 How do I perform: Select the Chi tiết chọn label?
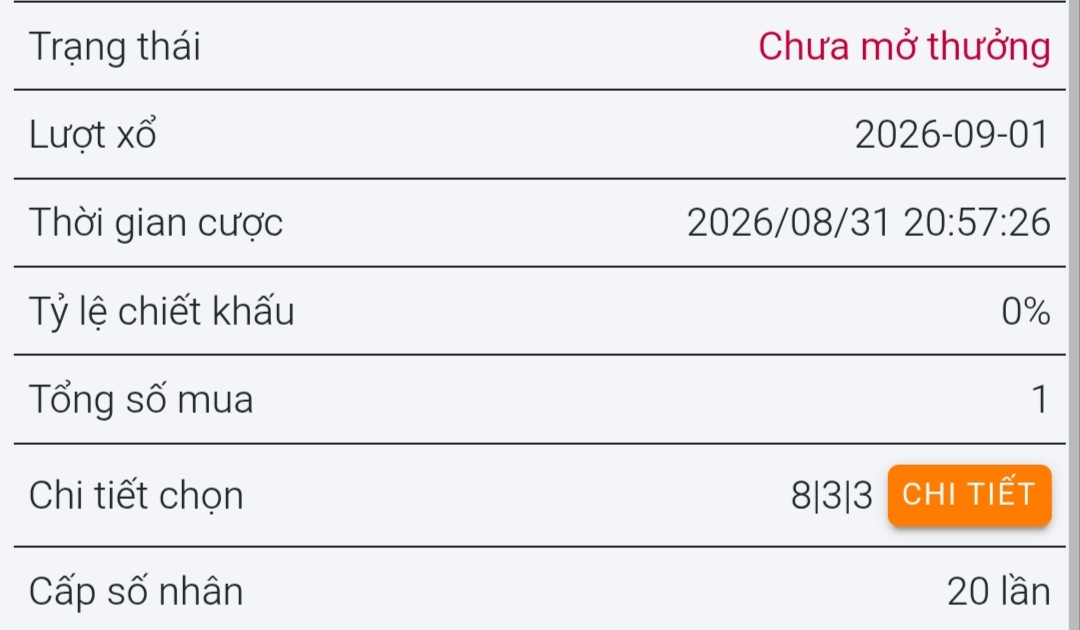pos(136,496)
